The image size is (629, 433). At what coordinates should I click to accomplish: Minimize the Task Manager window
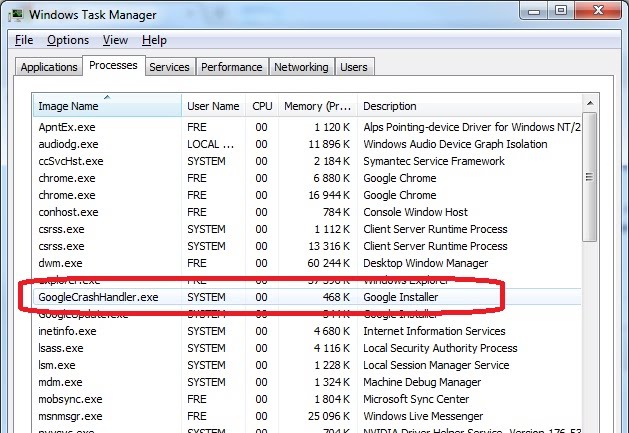534,11
